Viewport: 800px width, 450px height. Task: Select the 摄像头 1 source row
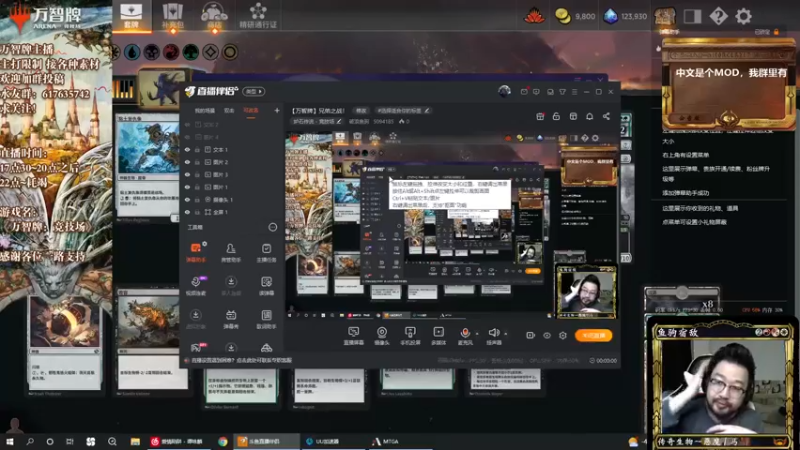(x=232, y=199)
